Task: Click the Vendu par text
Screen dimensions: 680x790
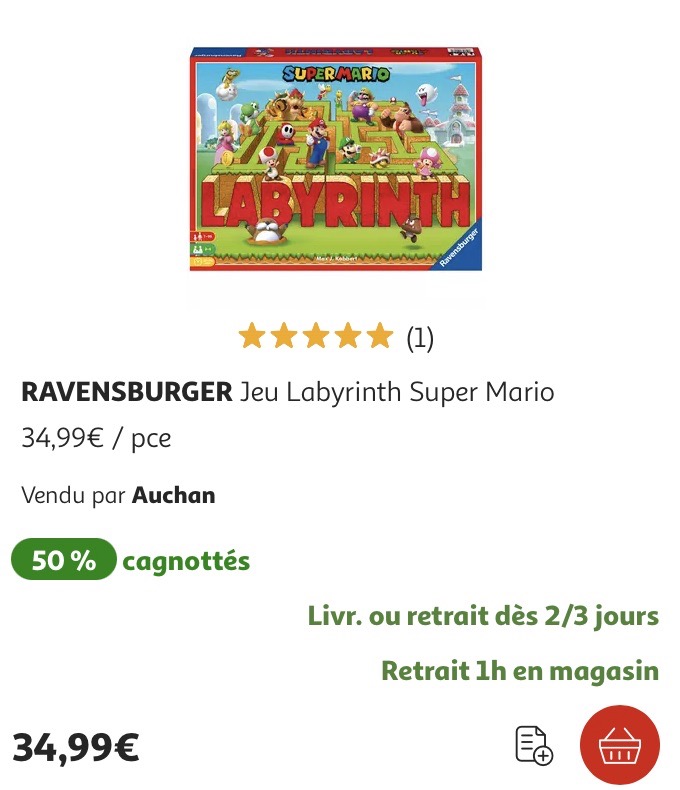Action: pyautogui.click(x=73, y=496)
